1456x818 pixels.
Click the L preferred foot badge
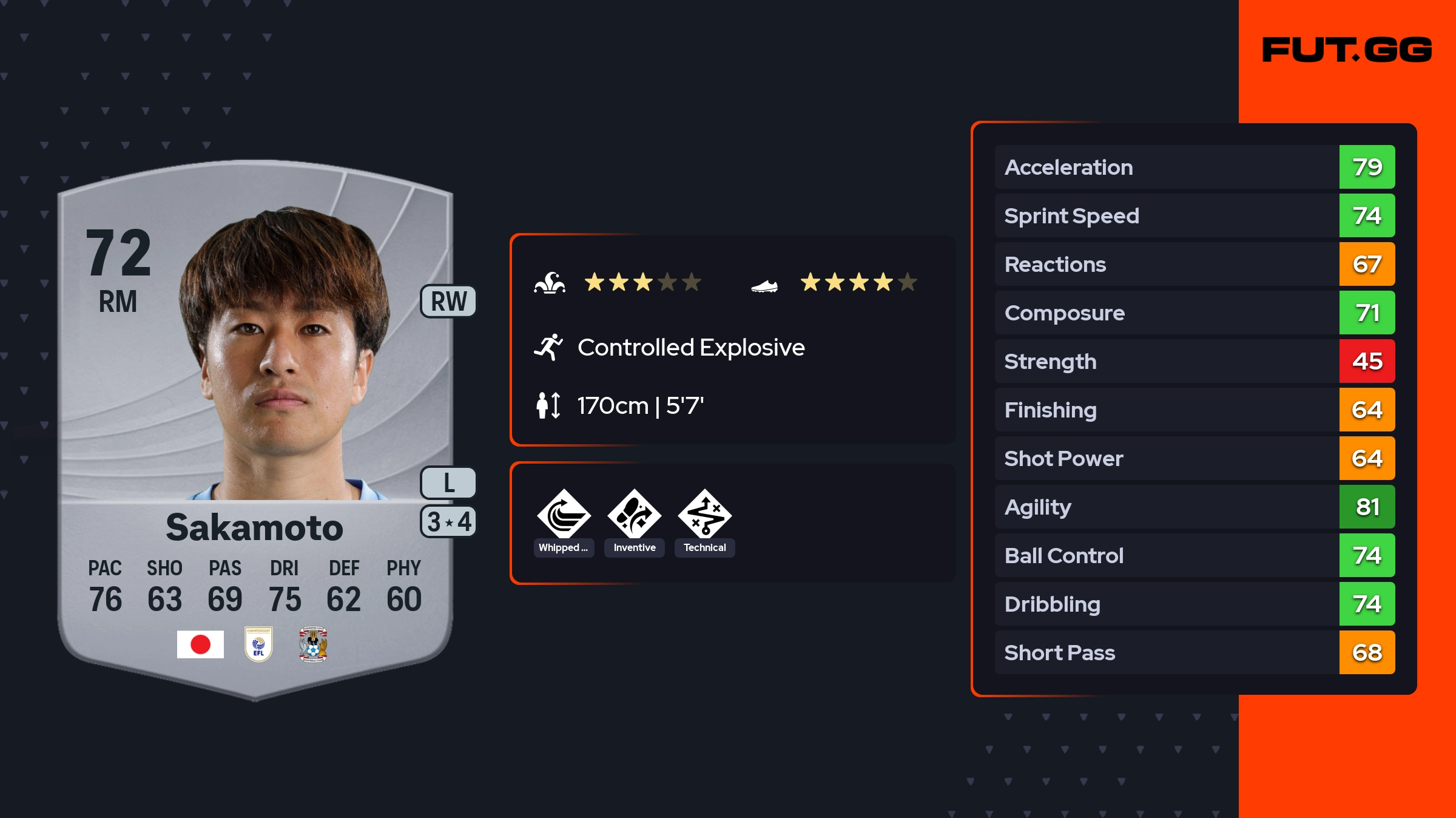(449, 483)
